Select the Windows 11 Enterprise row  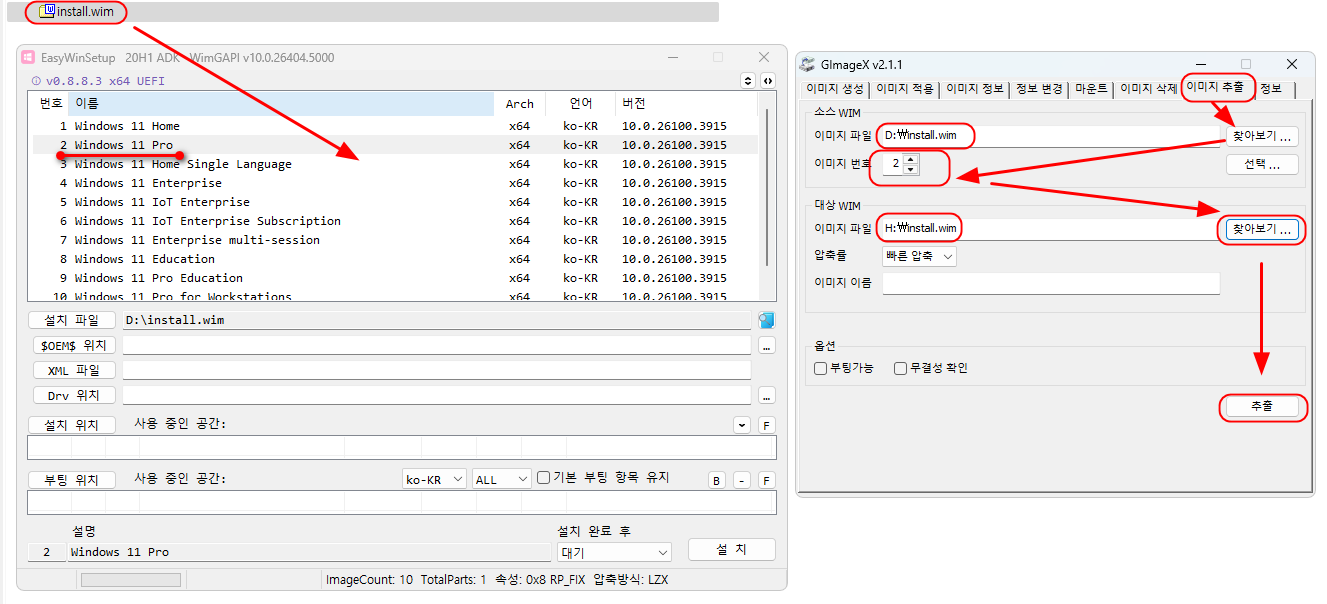click(x=395, y=183)
